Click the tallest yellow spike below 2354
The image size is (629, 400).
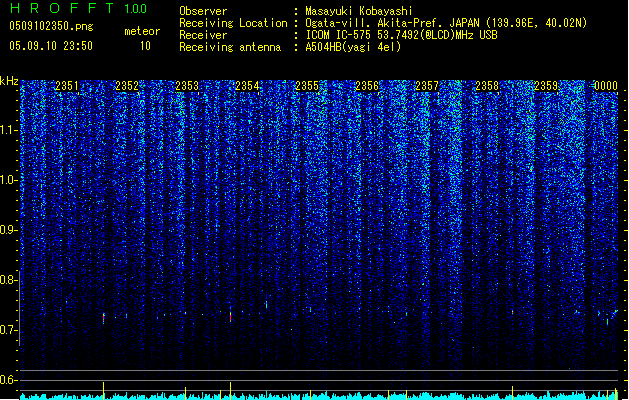point(230,390)
